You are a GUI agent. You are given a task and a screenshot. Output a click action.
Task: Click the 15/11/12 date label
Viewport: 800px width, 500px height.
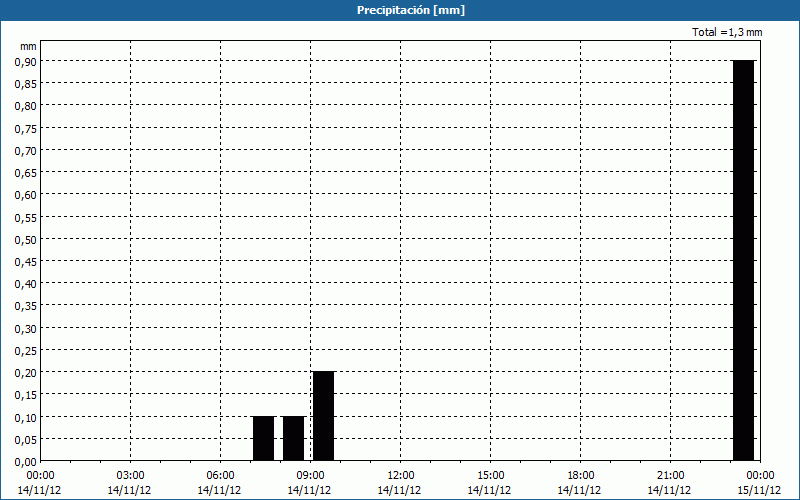(759, 490)
